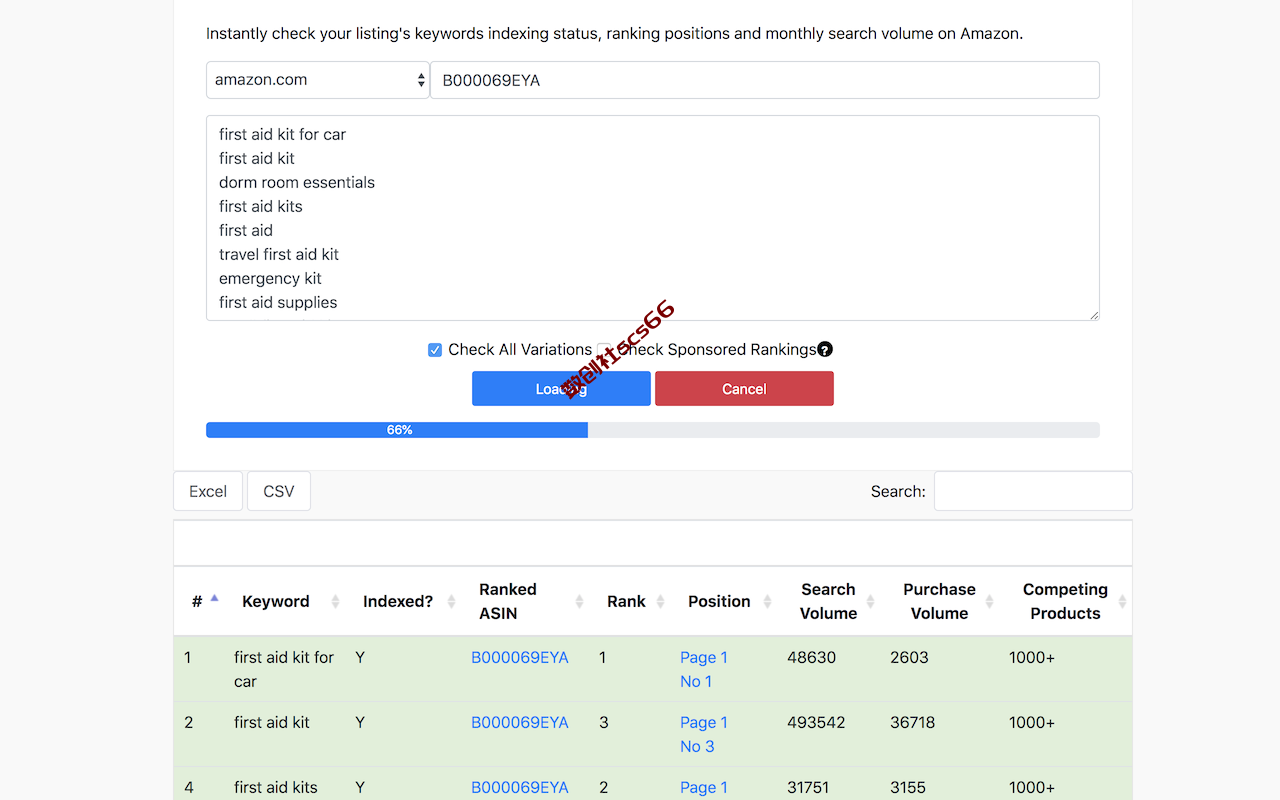
Task: Focus the table Search input box
Action: click(x=1033, y=491)
